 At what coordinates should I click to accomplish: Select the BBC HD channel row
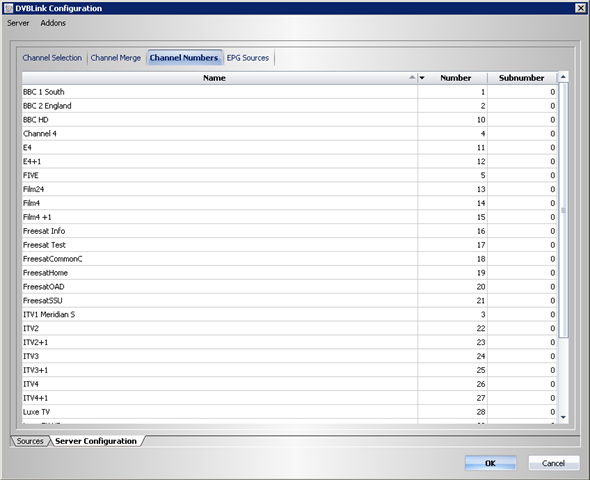(x=289, y=120)
